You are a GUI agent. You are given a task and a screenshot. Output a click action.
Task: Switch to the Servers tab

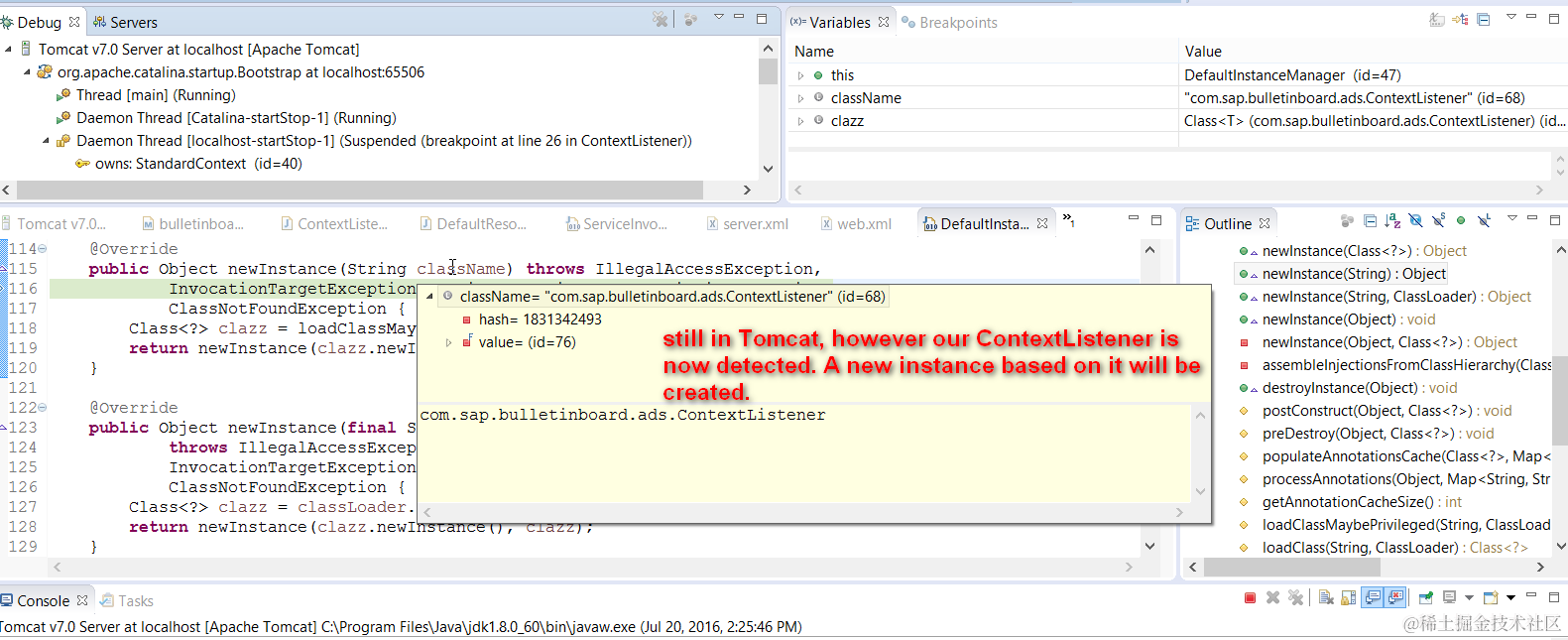[125, 22]
